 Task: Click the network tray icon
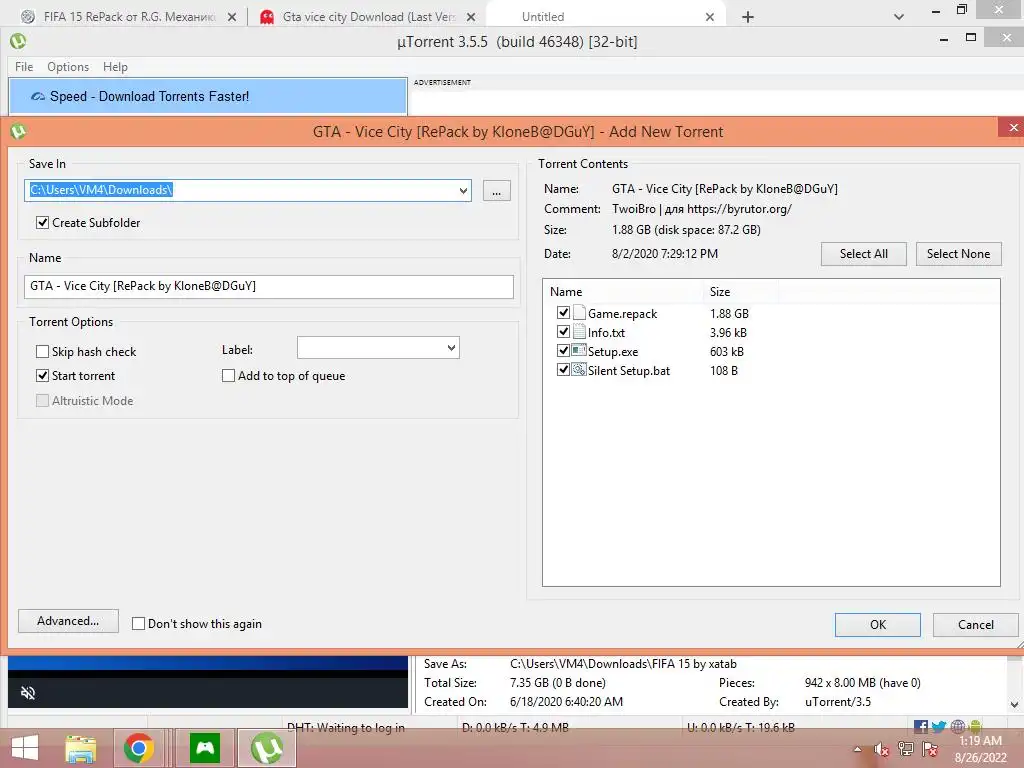906,749
